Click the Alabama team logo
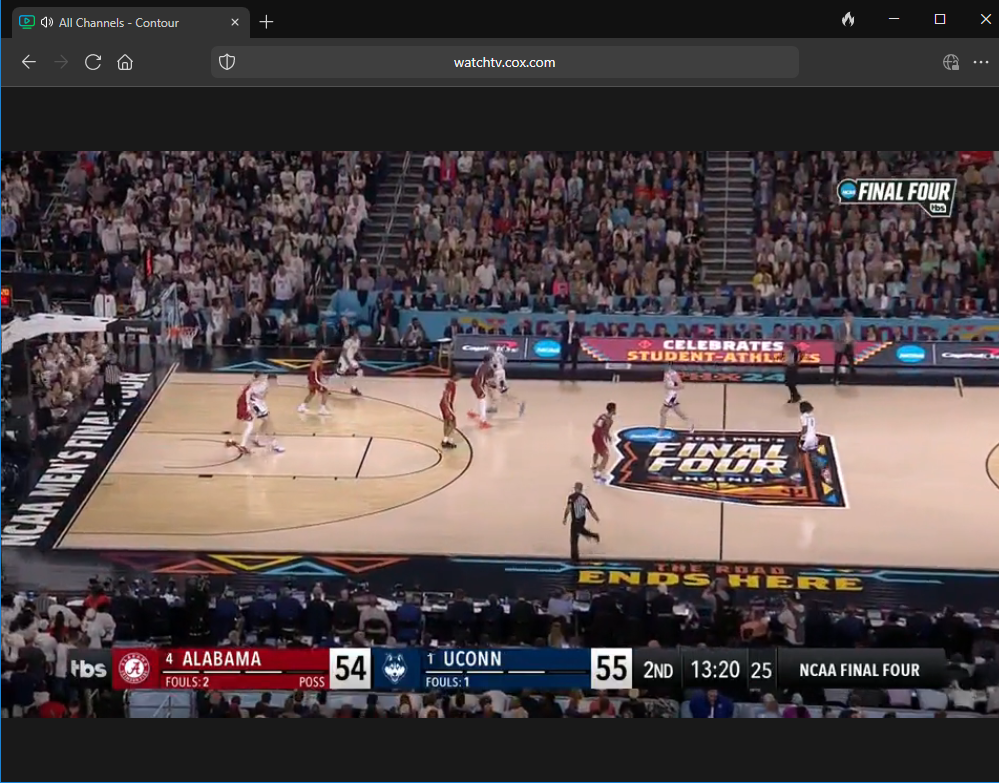The width and height of the screenshot is (999, 783). click(134, 668)
